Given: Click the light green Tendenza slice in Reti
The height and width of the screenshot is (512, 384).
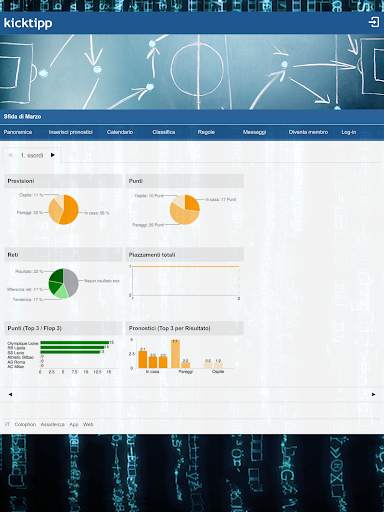Looking at the screenshot, I should point(61,292).
